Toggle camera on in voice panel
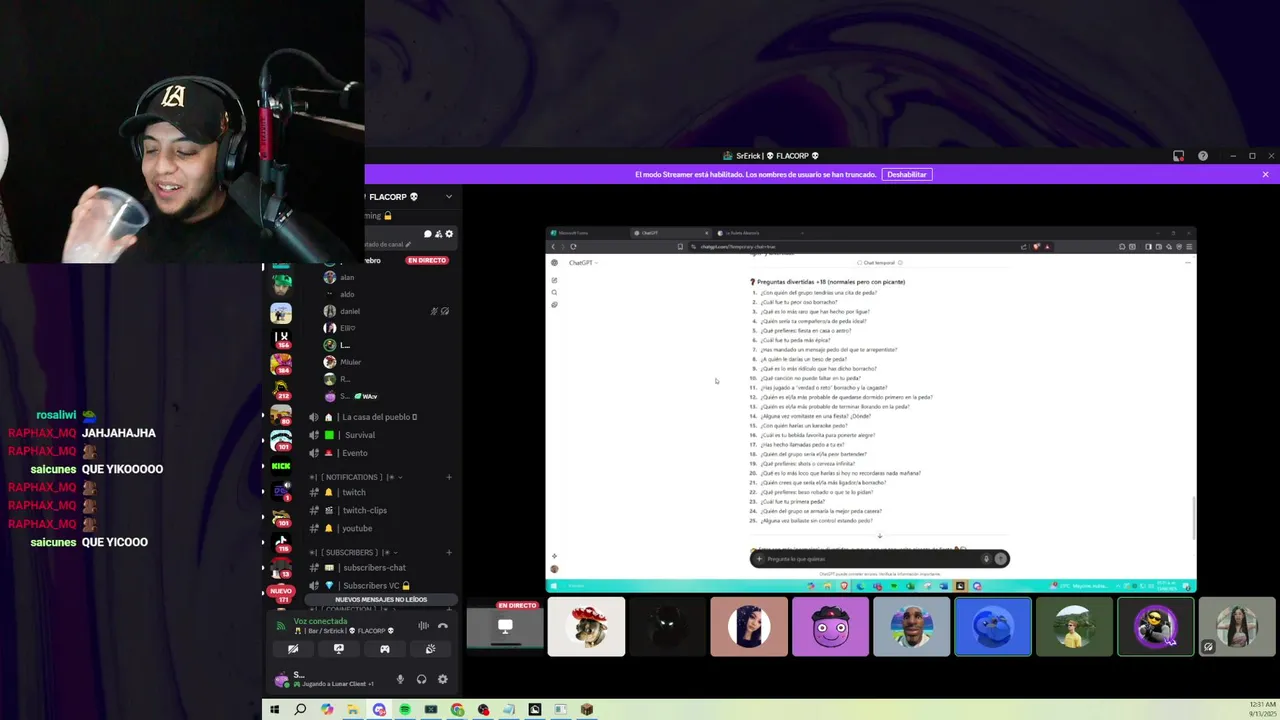Image resolution: width=1280 pixels, height=720 pixels. 293,649
